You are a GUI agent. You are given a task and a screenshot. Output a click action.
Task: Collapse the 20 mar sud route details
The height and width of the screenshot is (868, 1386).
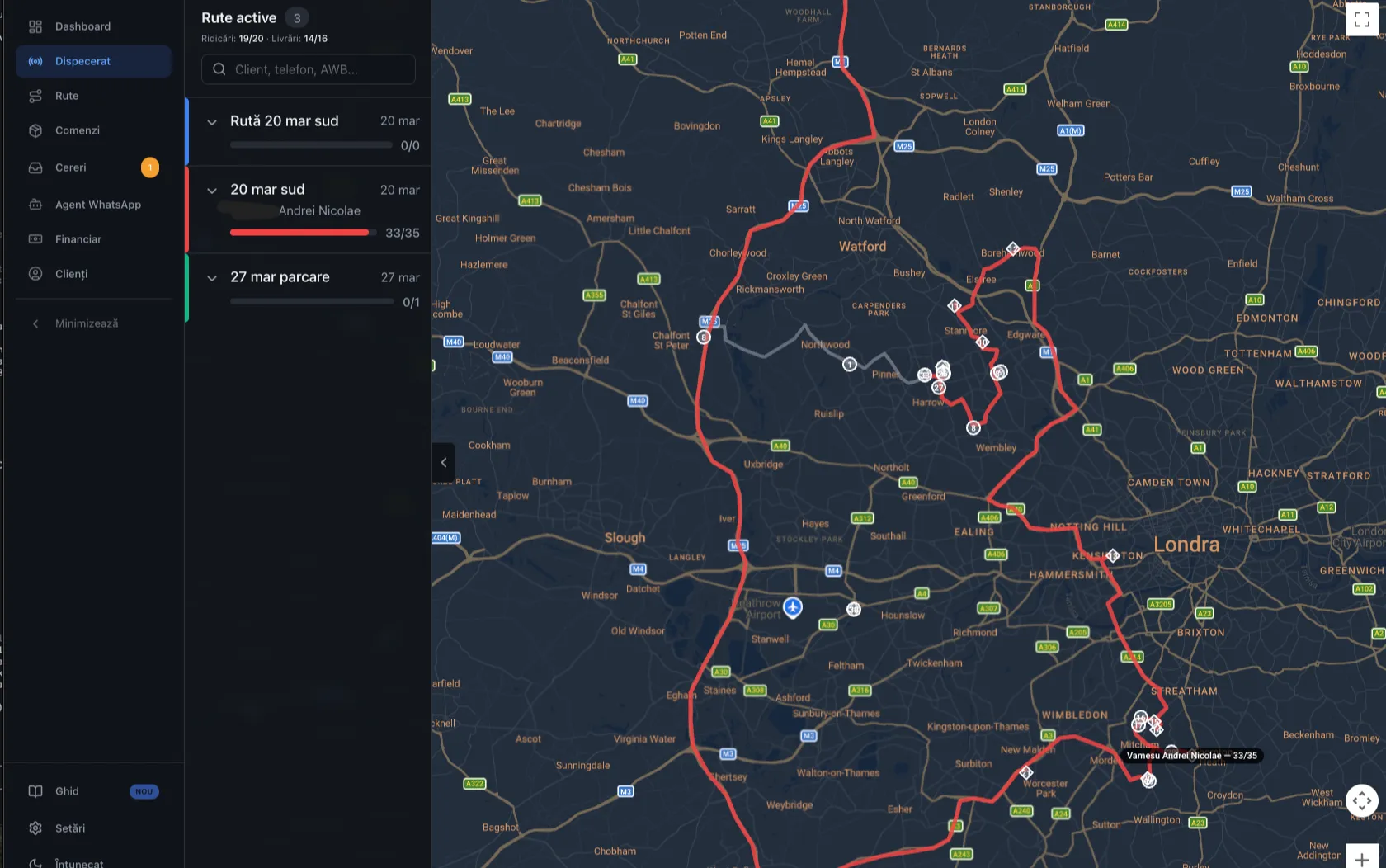pyautogui.click(x=212, y=190)
